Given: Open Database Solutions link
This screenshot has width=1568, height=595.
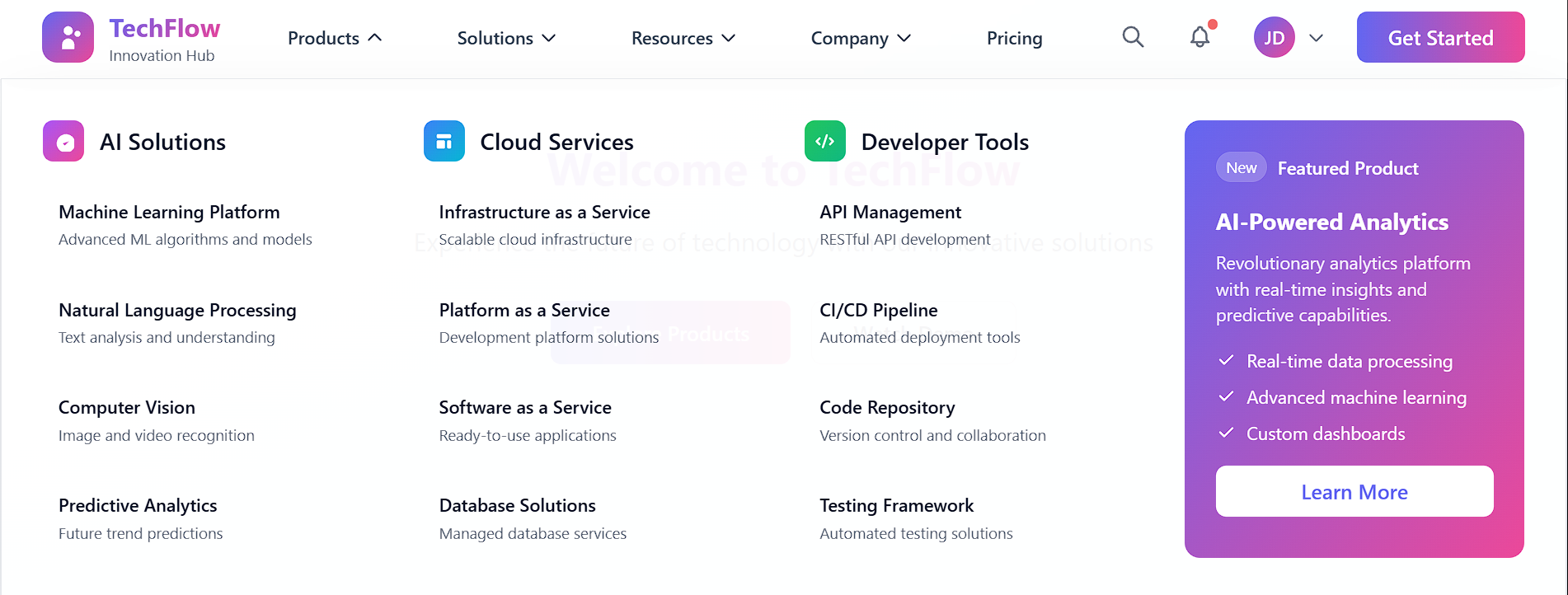Looking at the screenshot, I should tap(517, 506).
